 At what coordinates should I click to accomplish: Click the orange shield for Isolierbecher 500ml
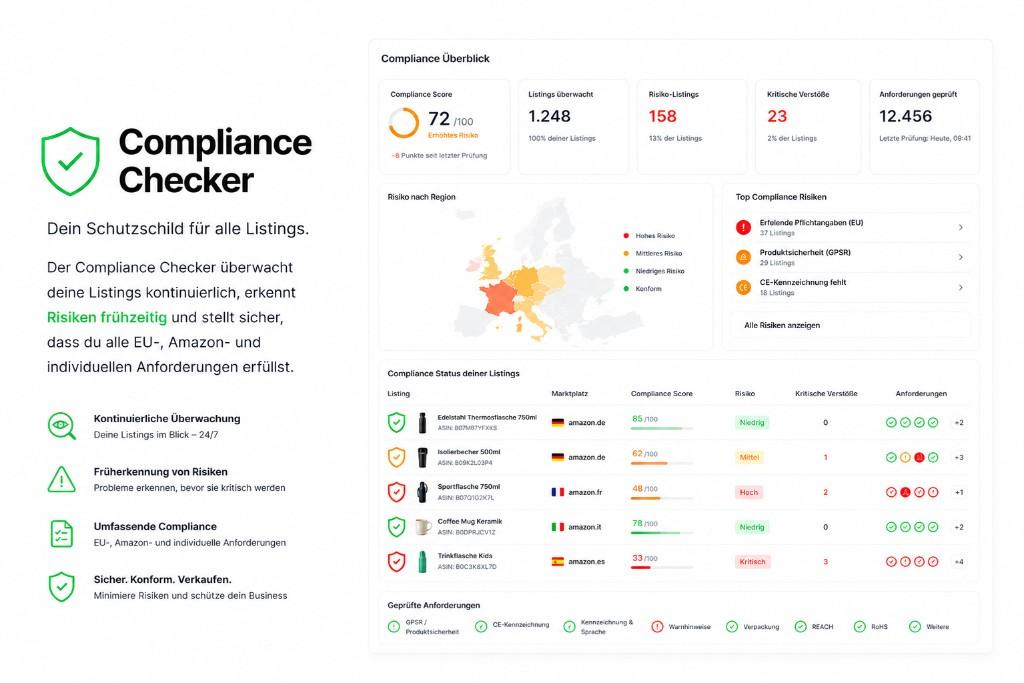(x=396, y=457)
